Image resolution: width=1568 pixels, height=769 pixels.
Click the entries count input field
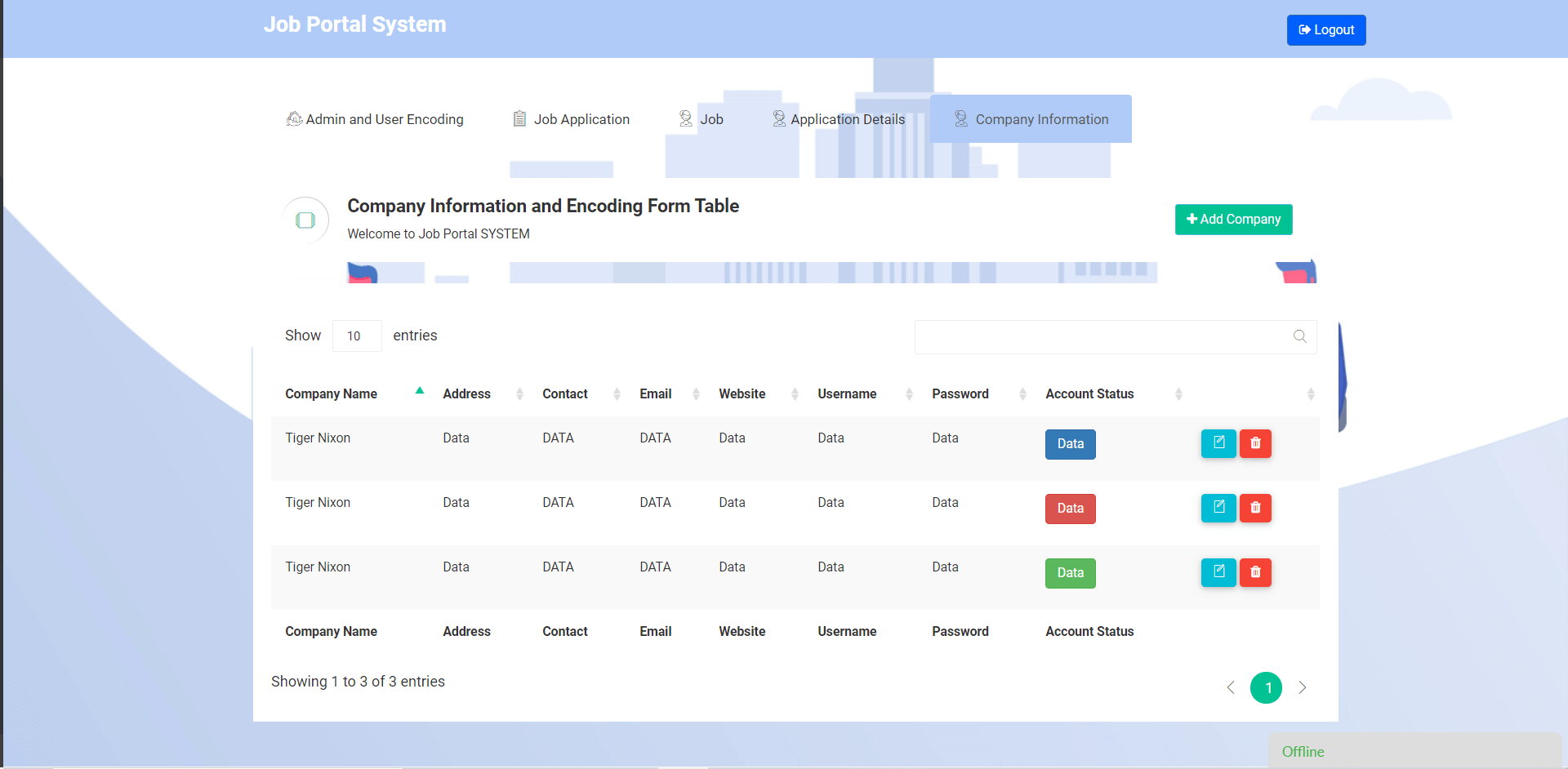coord(357,336)
